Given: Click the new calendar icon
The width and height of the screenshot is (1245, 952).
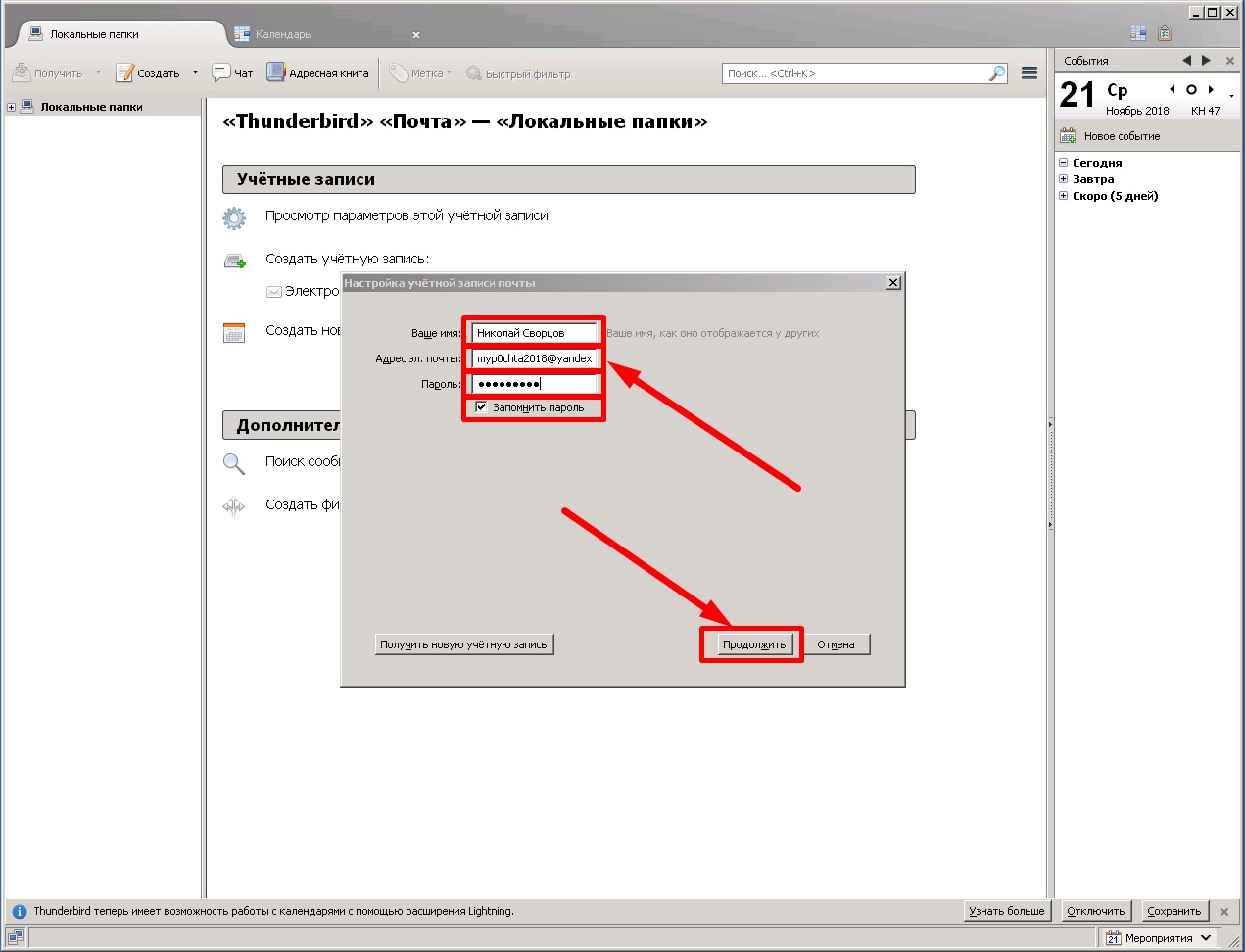Looking at the screenshot, I should pyautogui.click(x=234, y=332).
